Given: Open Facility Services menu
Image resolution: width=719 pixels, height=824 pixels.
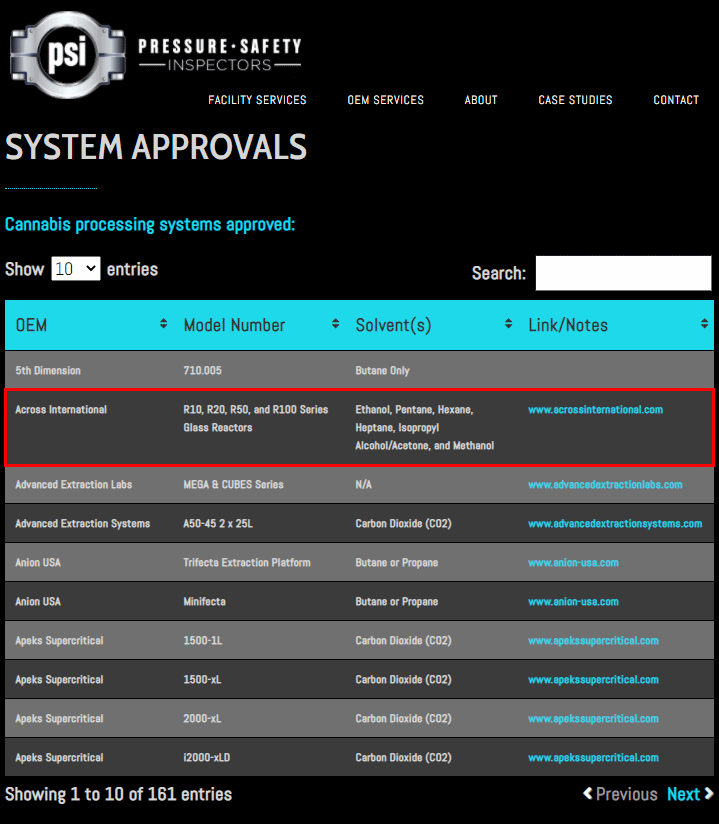Looking at the screenshot, I should pyautogui.click(x=257, y=100).
